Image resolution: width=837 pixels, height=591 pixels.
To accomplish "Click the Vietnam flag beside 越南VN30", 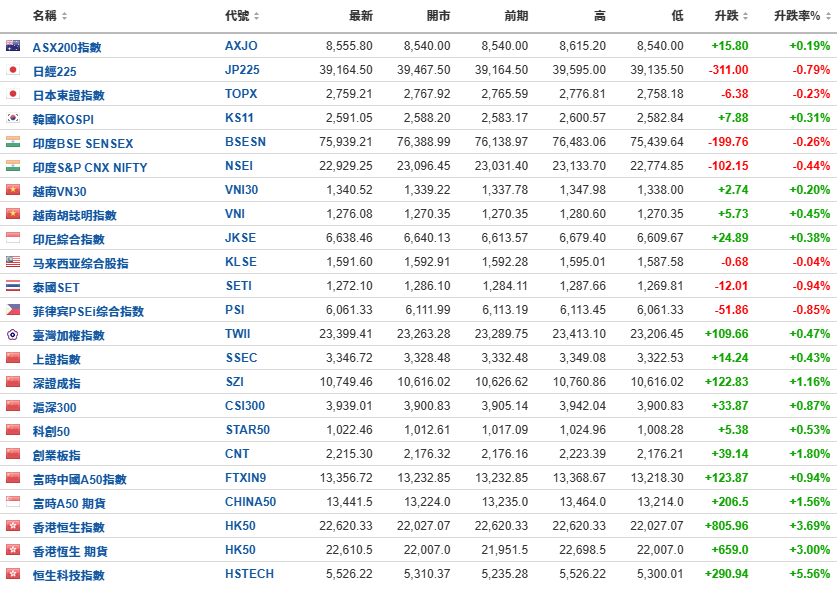I will (x=13, y=190).
